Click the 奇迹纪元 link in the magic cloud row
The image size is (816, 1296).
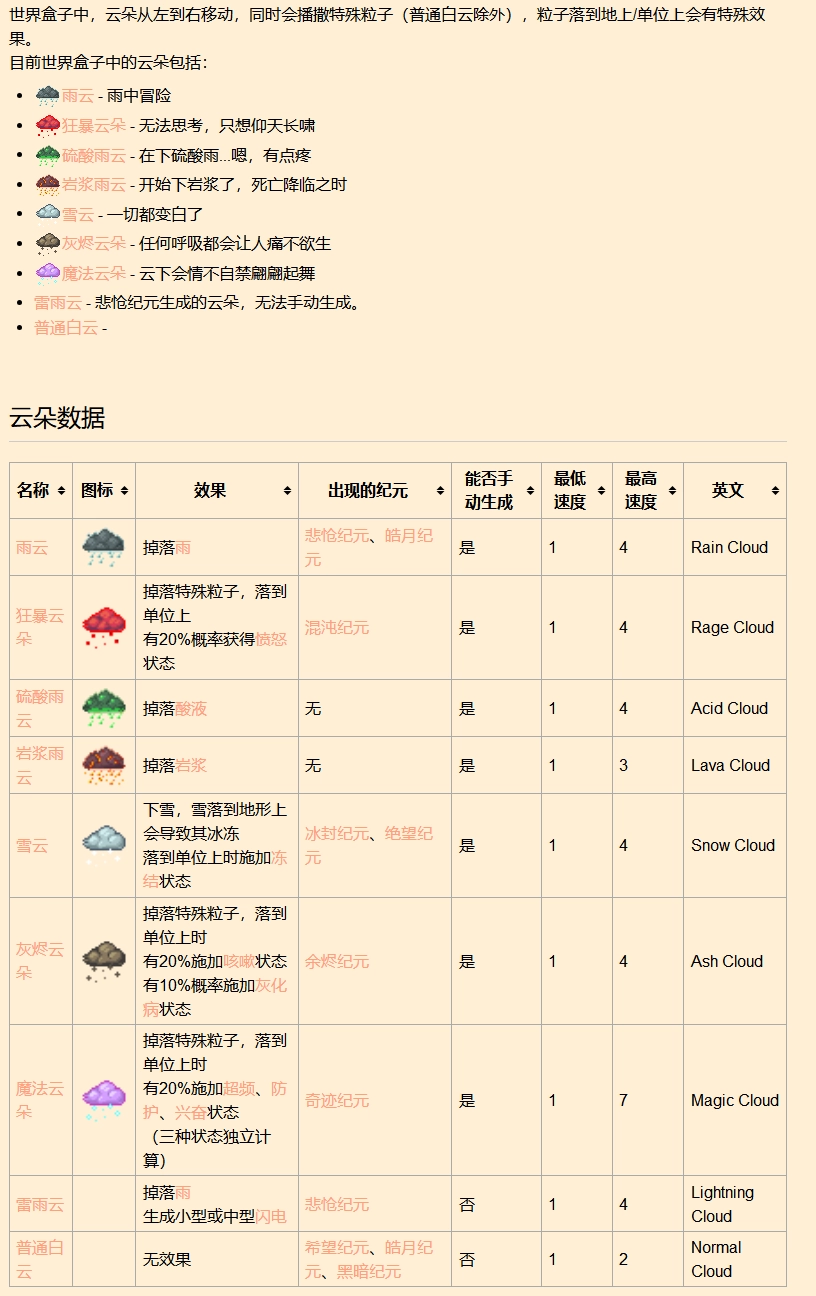point(337,1100)
